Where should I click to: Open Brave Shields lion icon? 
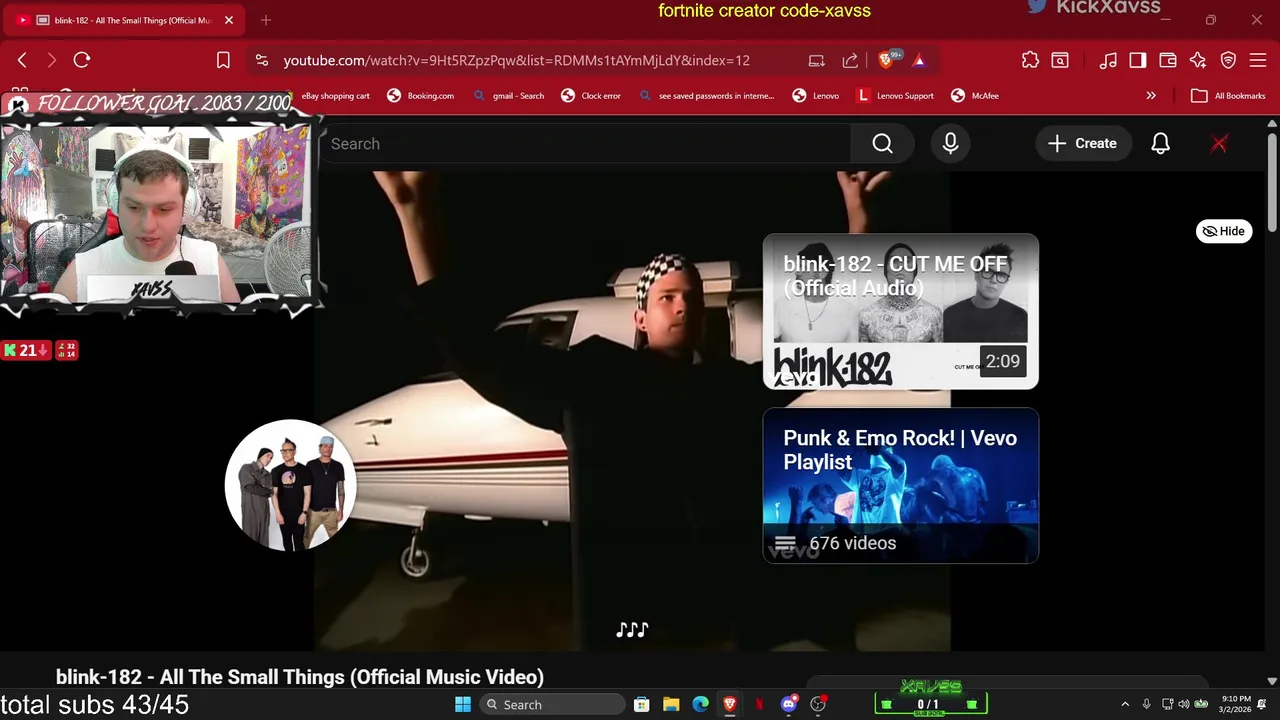[886, 60]
